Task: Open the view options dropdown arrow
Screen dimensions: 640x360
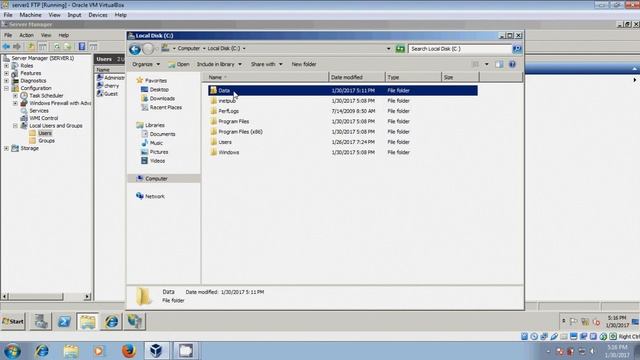Action: (x=487, y=64)
